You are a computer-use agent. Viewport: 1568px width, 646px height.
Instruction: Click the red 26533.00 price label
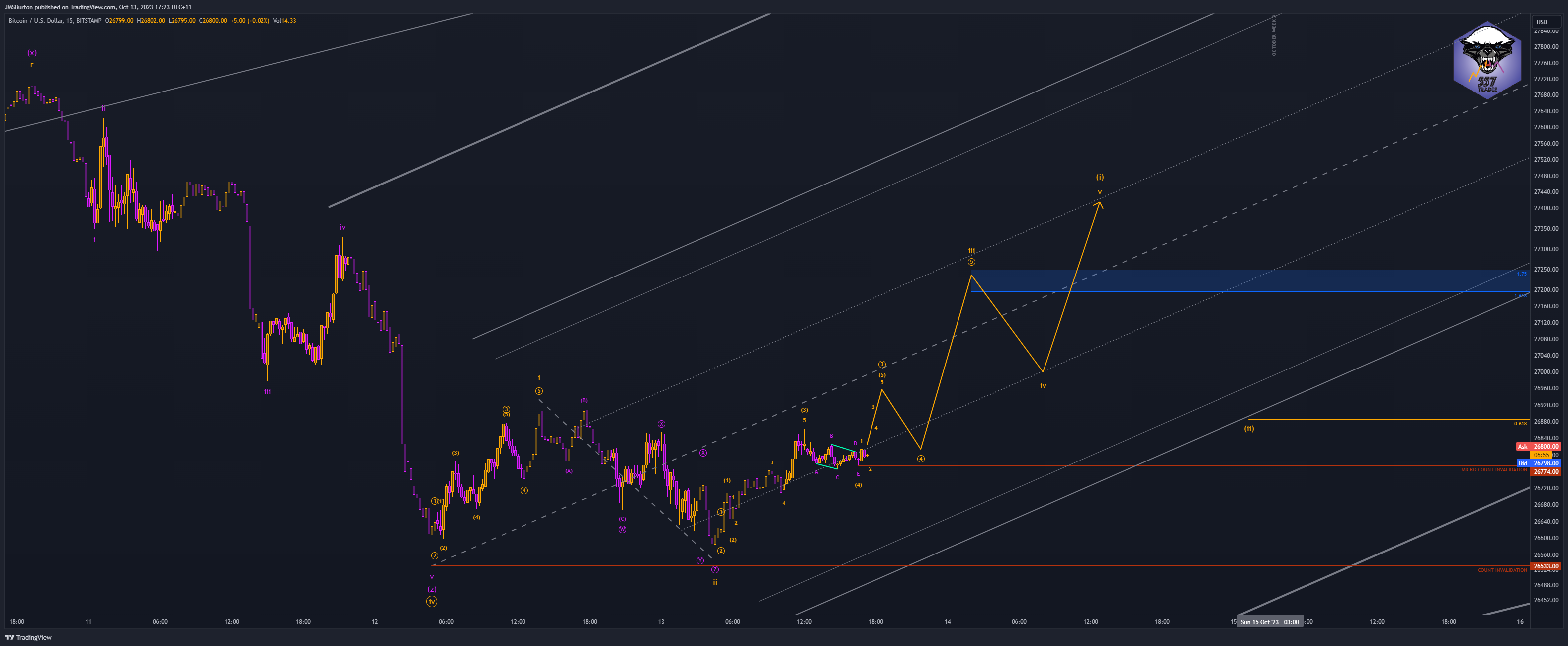(1546, 566)
